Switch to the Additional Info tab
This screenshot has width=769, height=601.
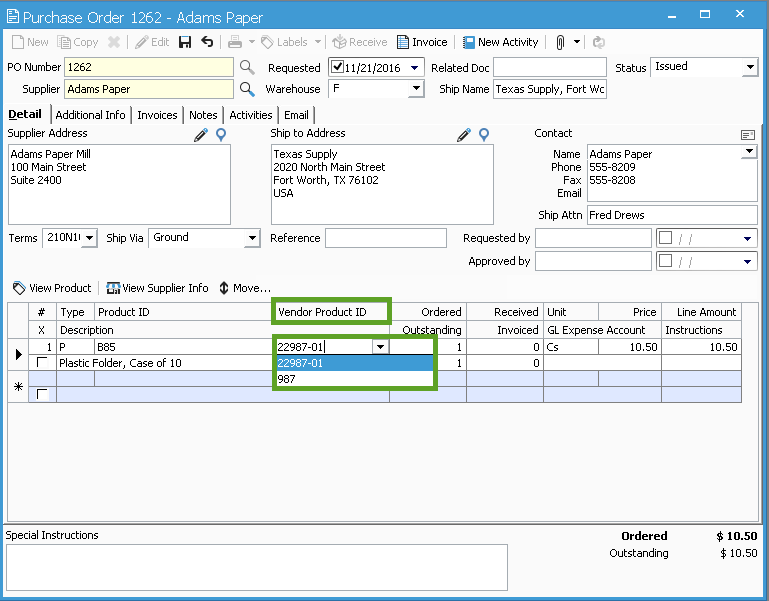[x=90, y=115]
